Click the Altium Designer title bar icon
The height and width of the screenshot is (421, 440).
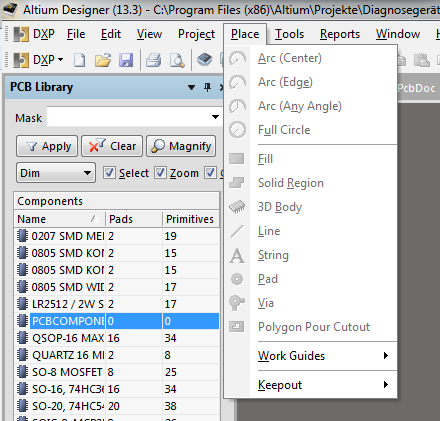click(x=10, y=9)
